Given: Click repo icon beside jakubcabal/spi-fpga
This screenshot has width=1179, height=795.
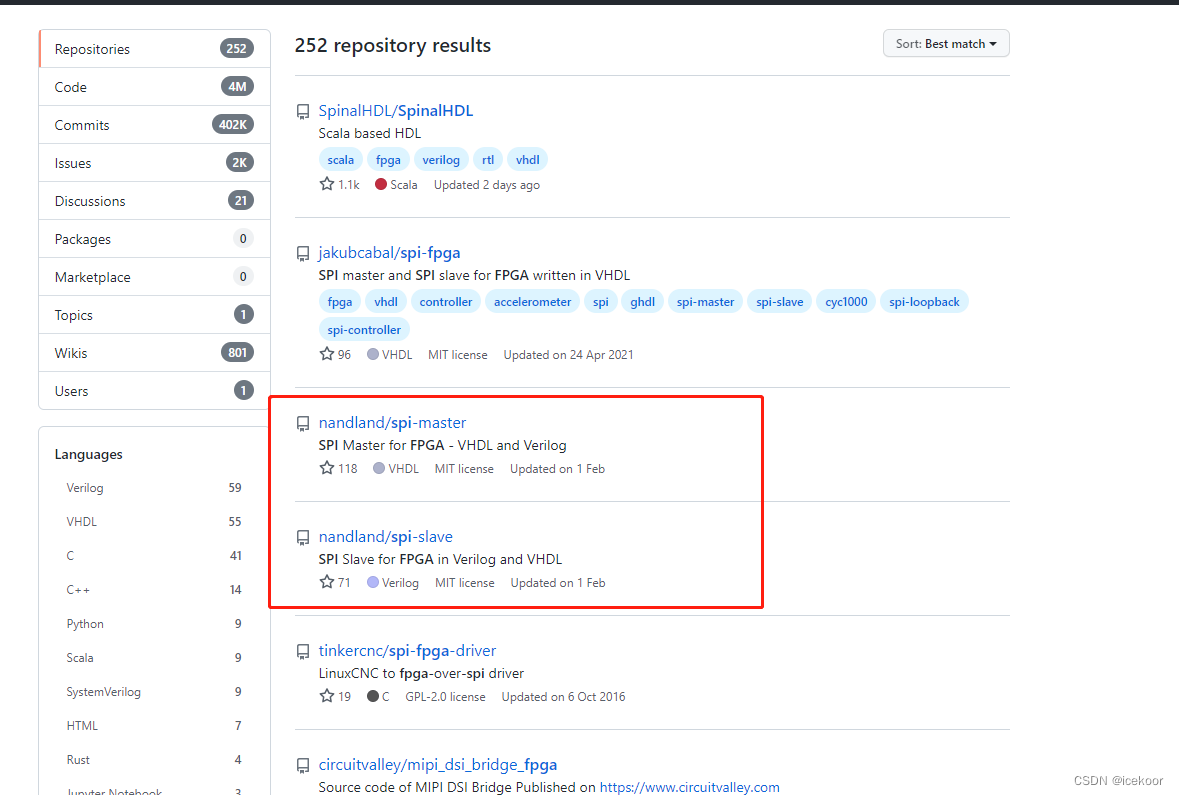Looking at the screenshot, I should [303, 254].
